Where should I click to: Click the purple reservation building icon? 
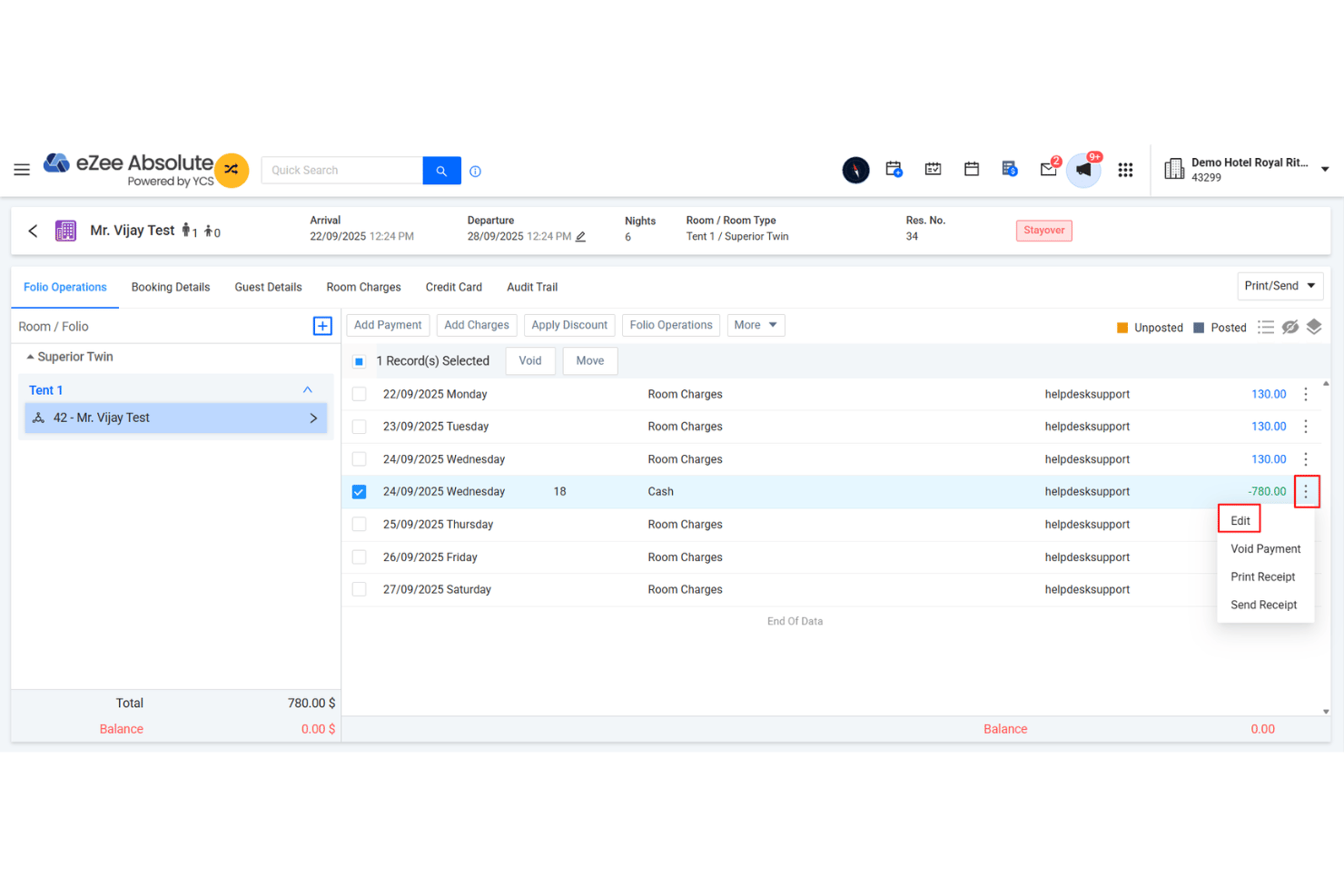[65, 231]
